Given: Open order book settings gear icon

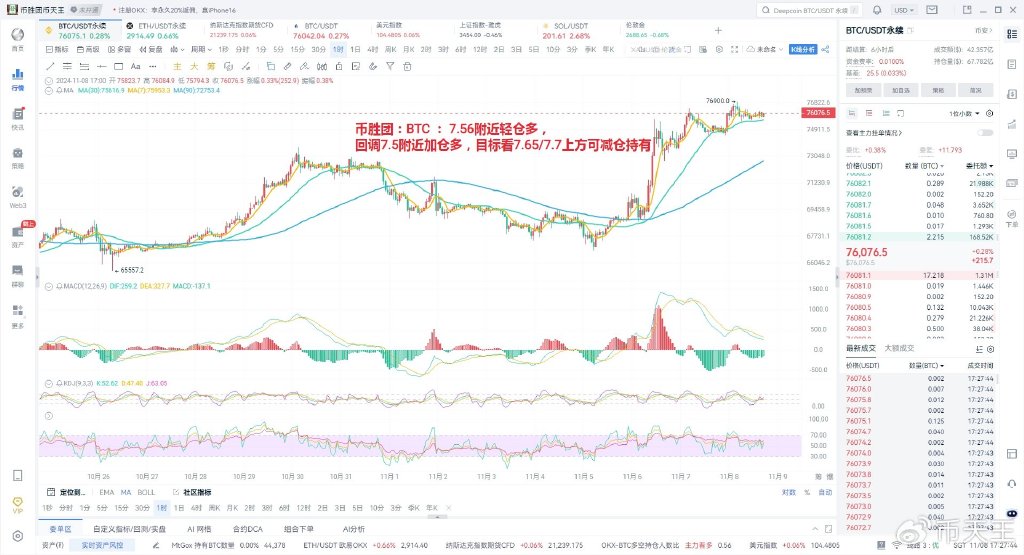Looking at the screenshot, I should [989, 114].
